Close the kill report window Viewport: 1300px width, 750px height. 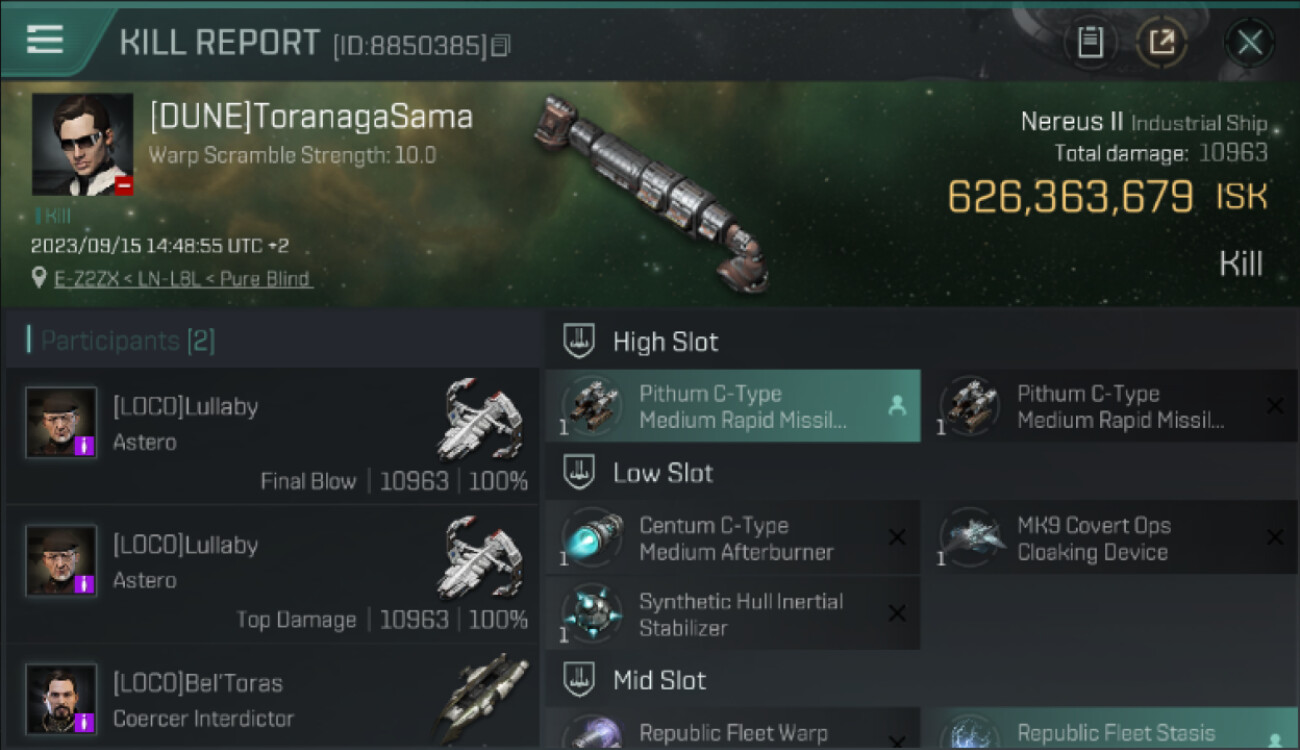[1249, 42]
